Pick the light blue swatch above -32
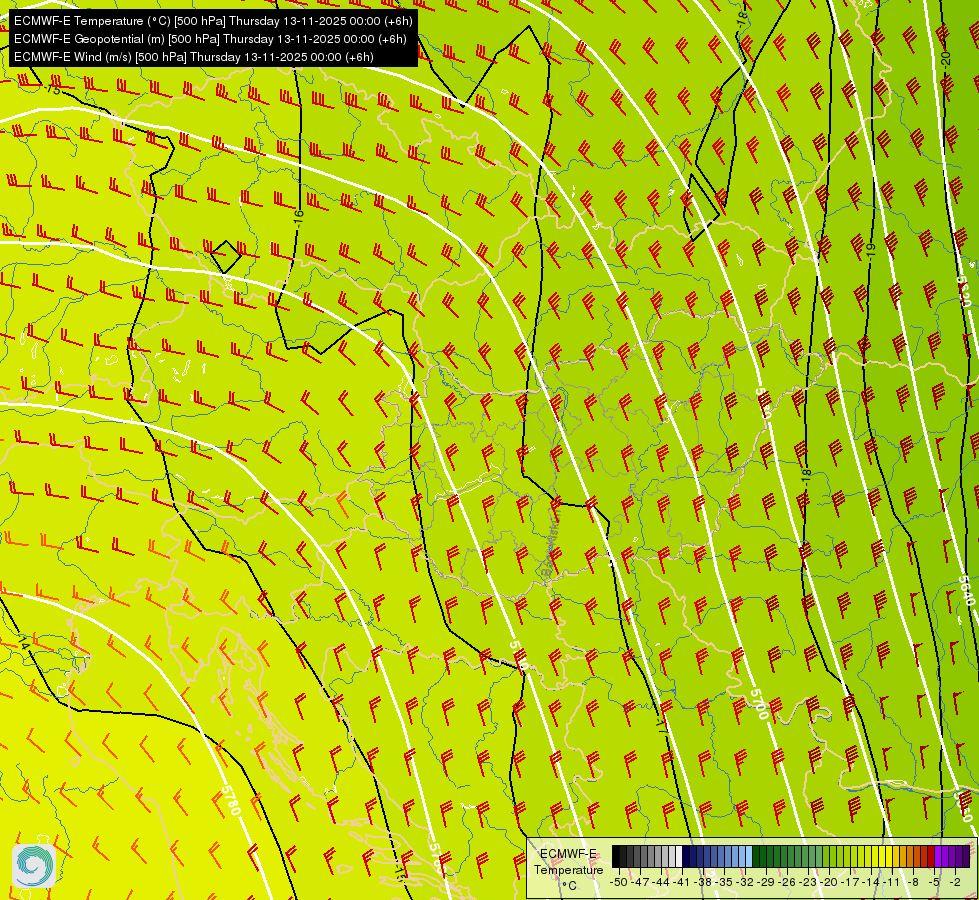Viewport: 979px width, 900px height. click(x=749, y=856)
